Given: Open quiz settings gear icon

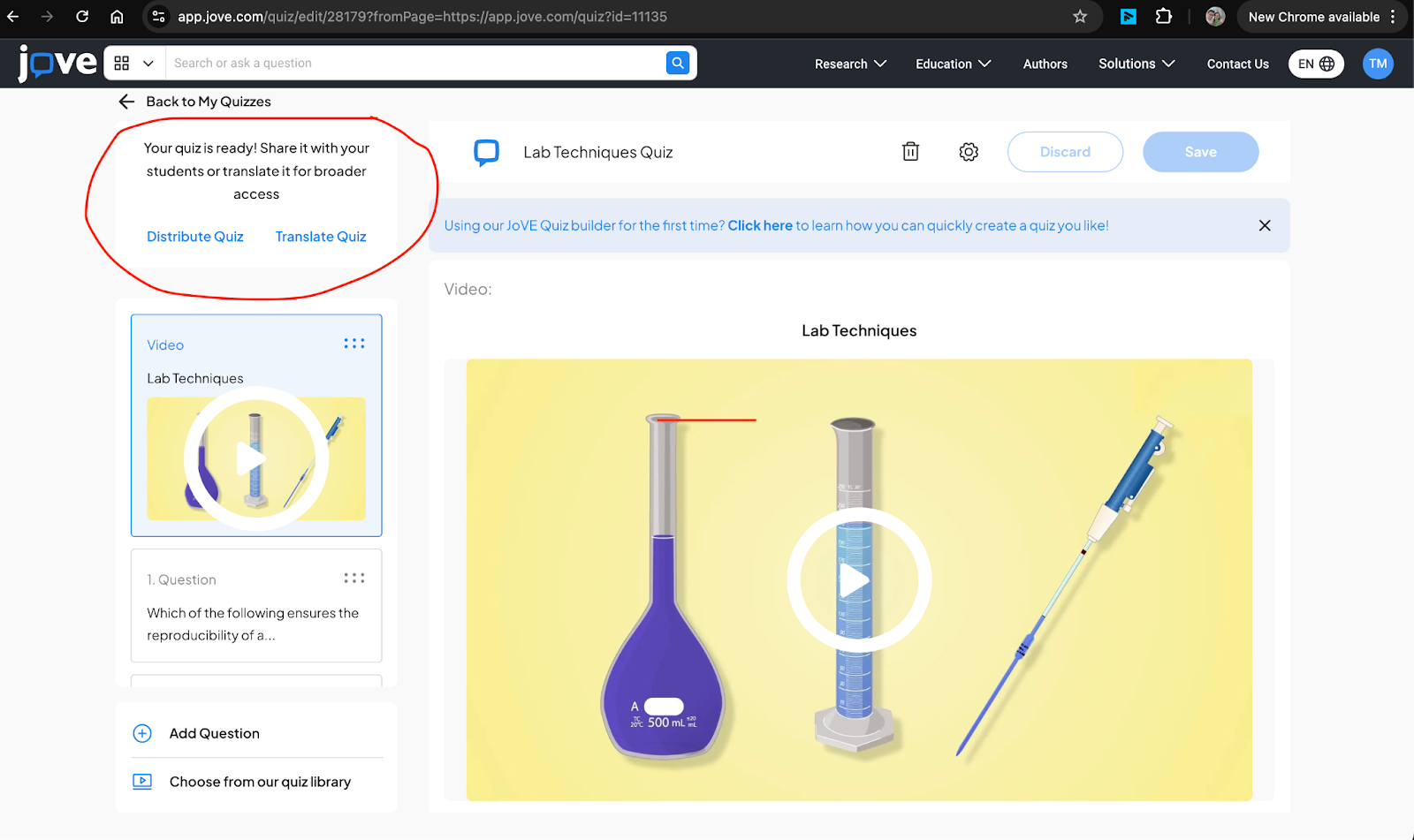Looking at the screenshot, I should tap(969, 152).
